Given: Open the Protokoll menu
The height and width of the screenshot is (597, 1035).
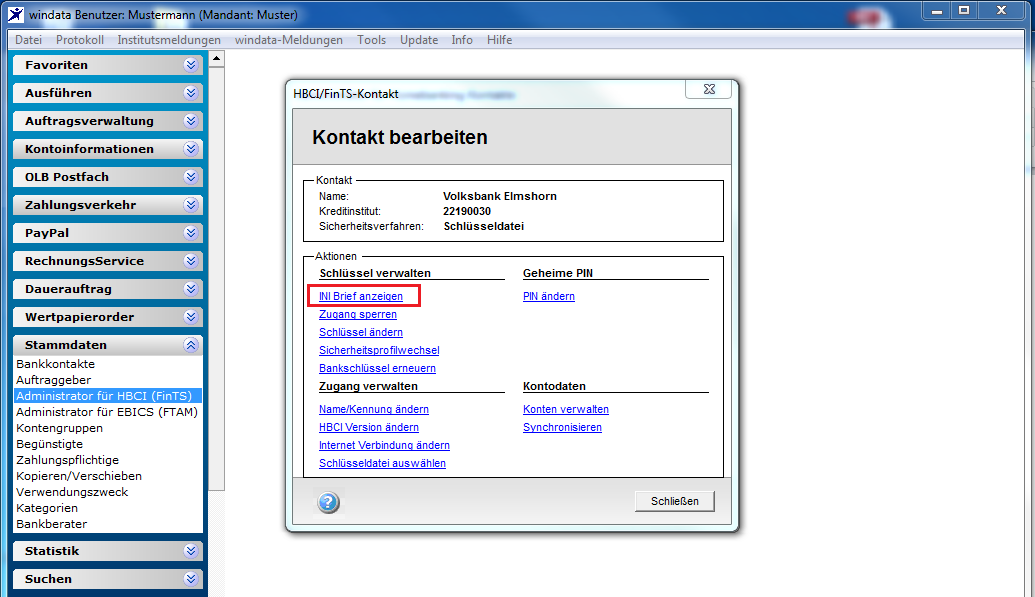Looking at the screenshot, I should (80, 40).
